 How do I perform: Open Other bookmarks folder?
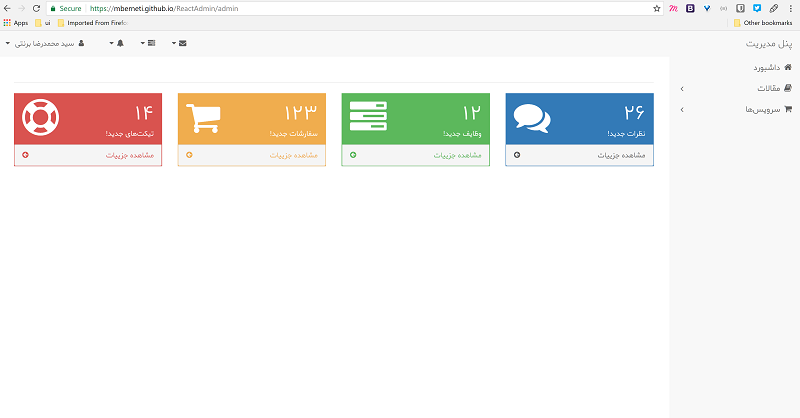tap(763, 23)
